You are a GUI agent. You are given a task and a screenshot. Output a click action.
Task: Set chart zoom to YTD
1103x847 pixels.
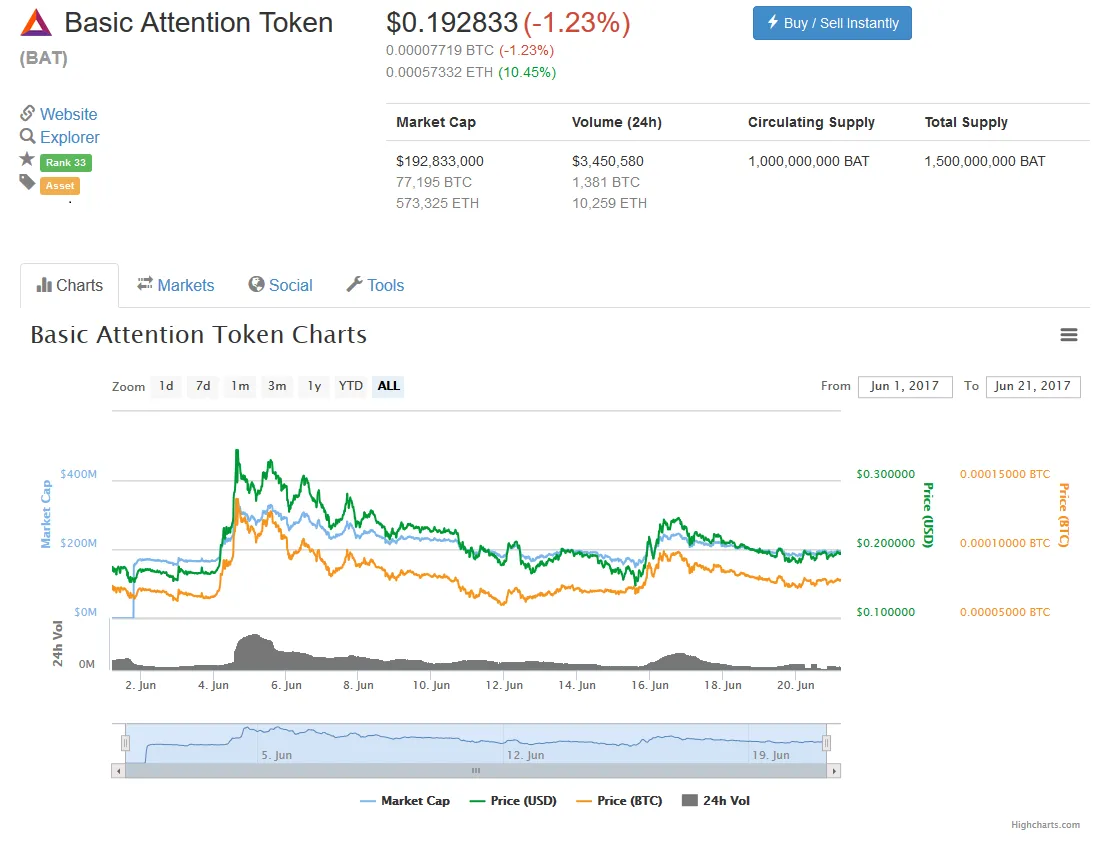tap(350, 386)
